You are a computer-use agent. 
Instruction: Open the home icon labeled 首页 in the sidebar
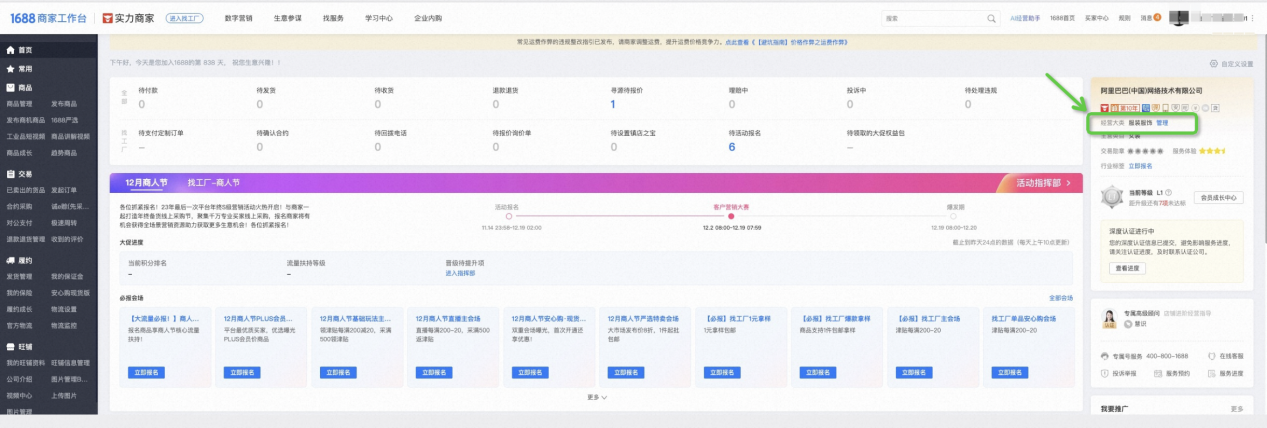click(x=11, y=50)
